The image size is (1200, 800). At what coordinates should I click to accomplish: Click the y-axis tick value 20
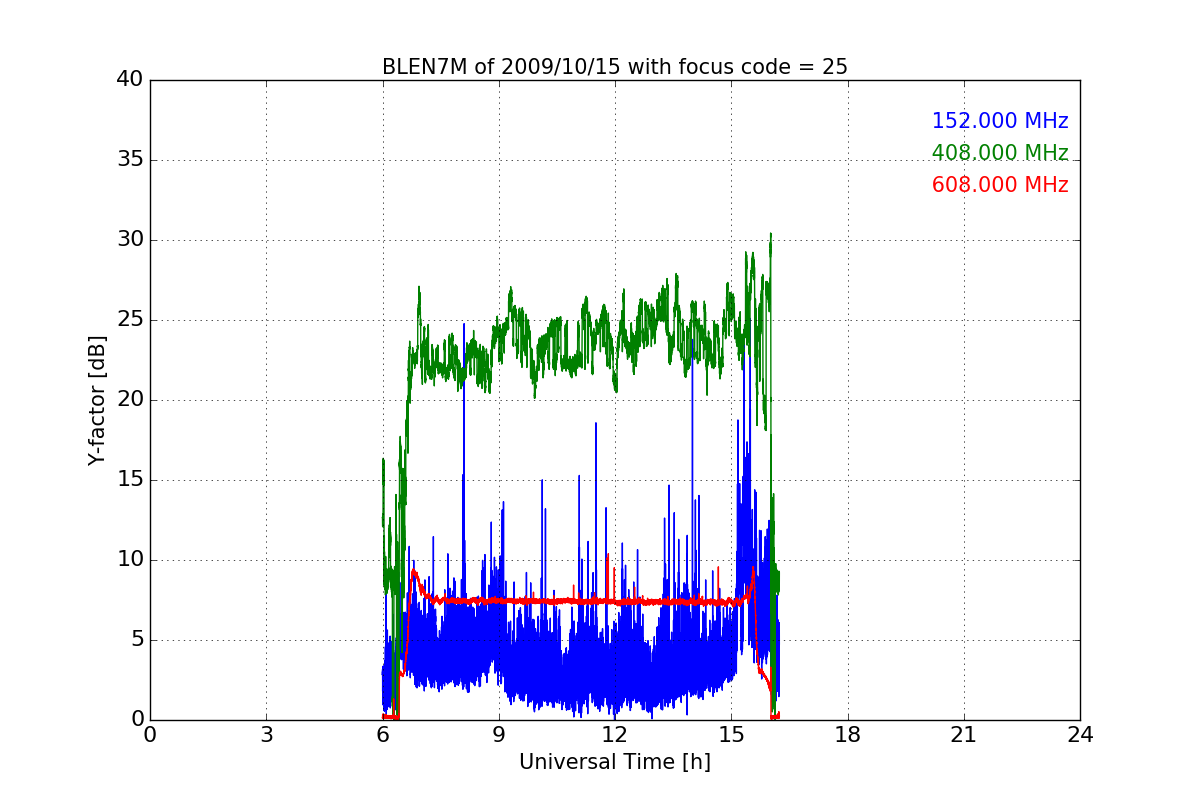[x=130, y=400]
